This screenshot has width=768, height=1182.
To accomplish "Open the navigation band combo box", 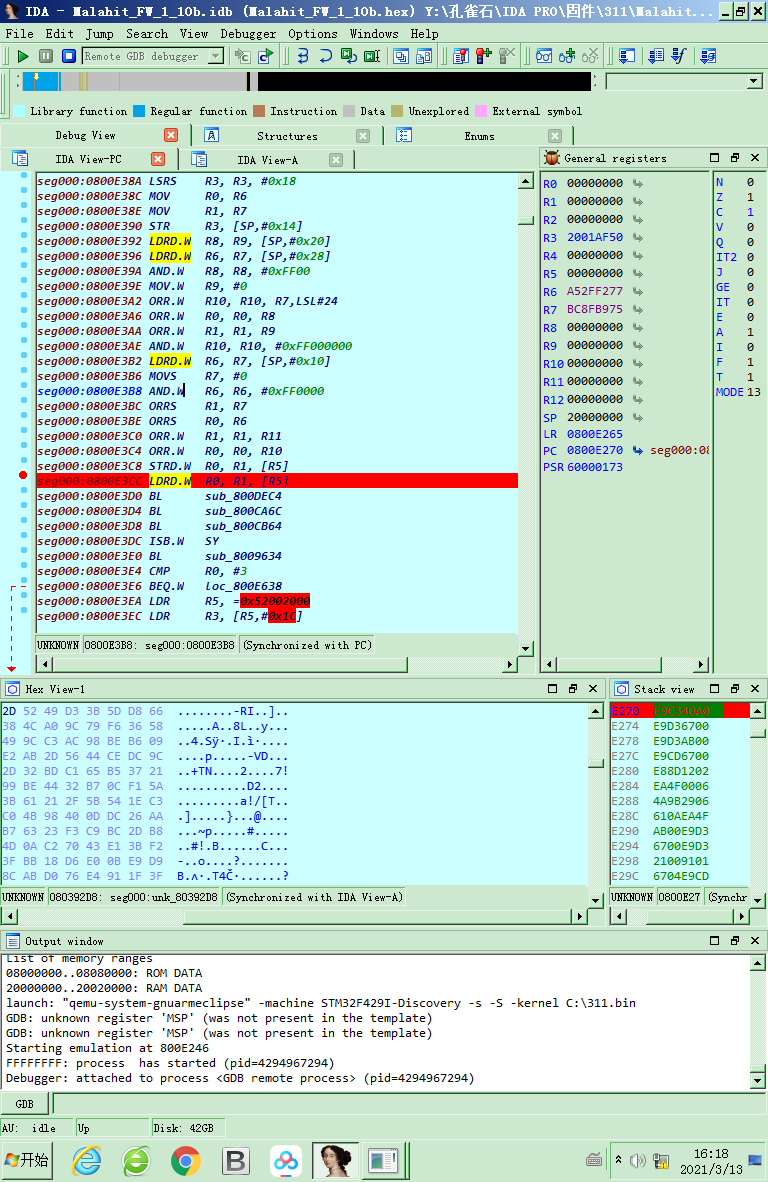I will click(x=754, y=81).
